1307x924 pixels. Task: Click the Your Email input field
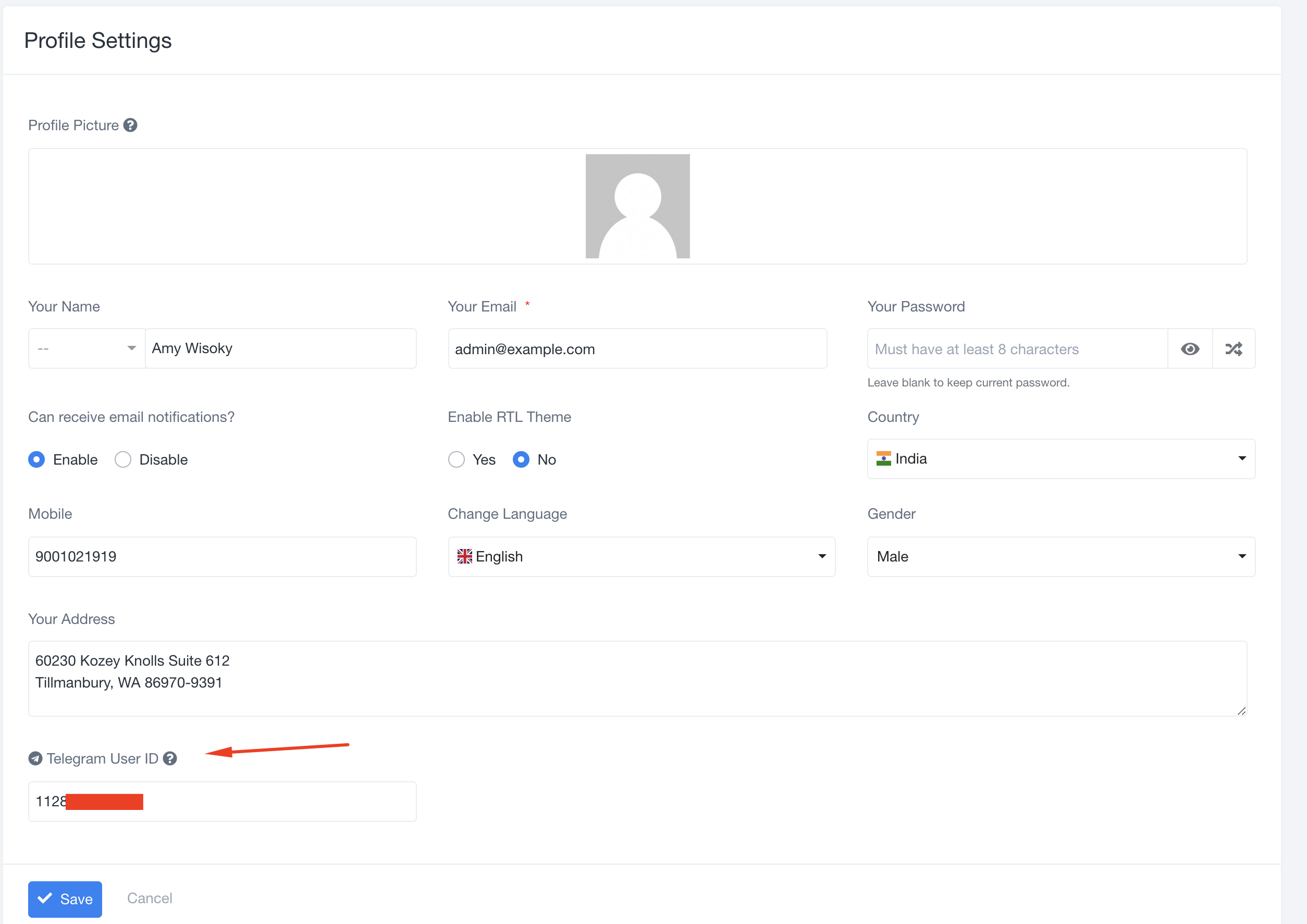[x=636, y=349]
